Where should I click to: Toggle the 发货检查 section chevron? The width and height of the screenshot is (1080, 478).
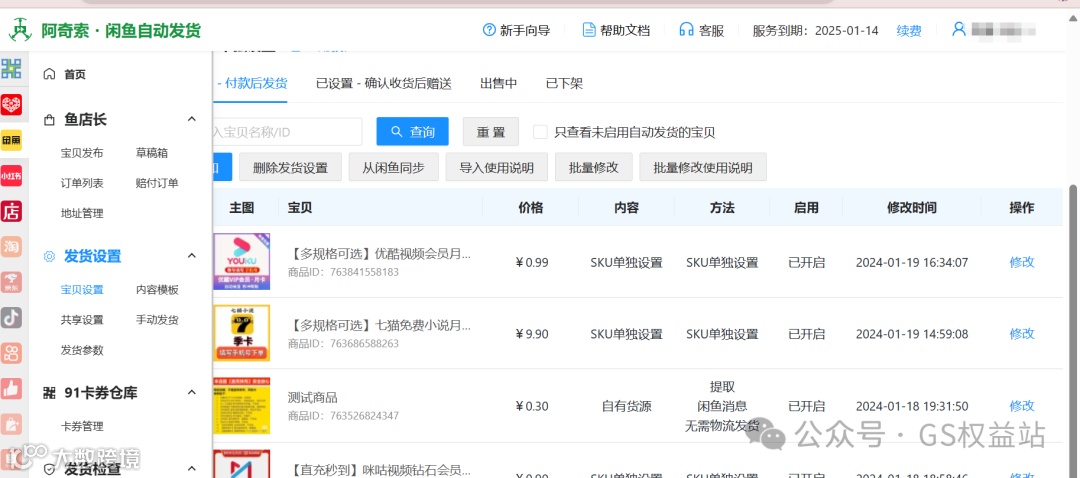[192, 470]
